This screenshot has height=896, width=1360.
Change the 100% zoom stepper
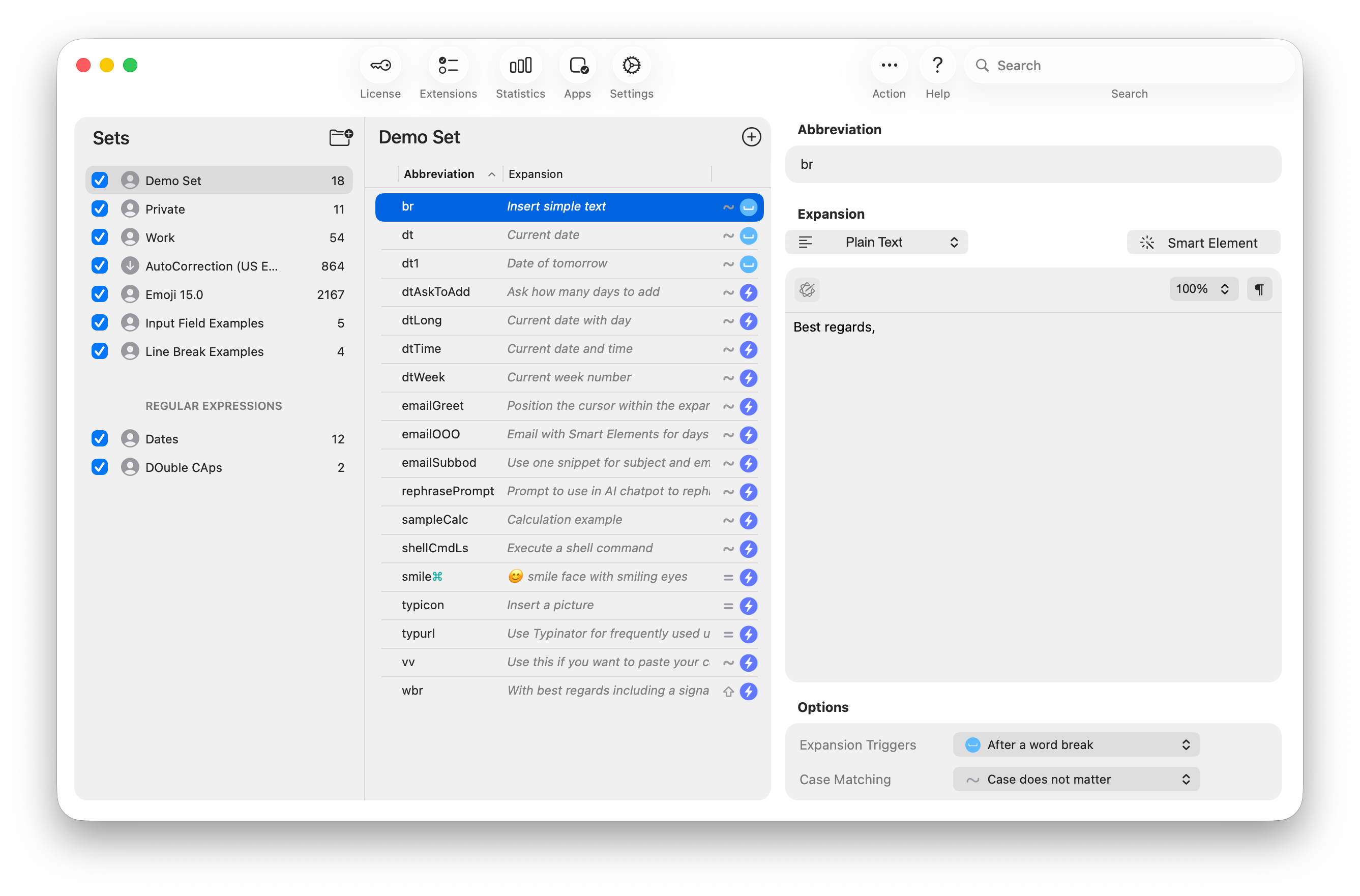(x=1203, y=289)
